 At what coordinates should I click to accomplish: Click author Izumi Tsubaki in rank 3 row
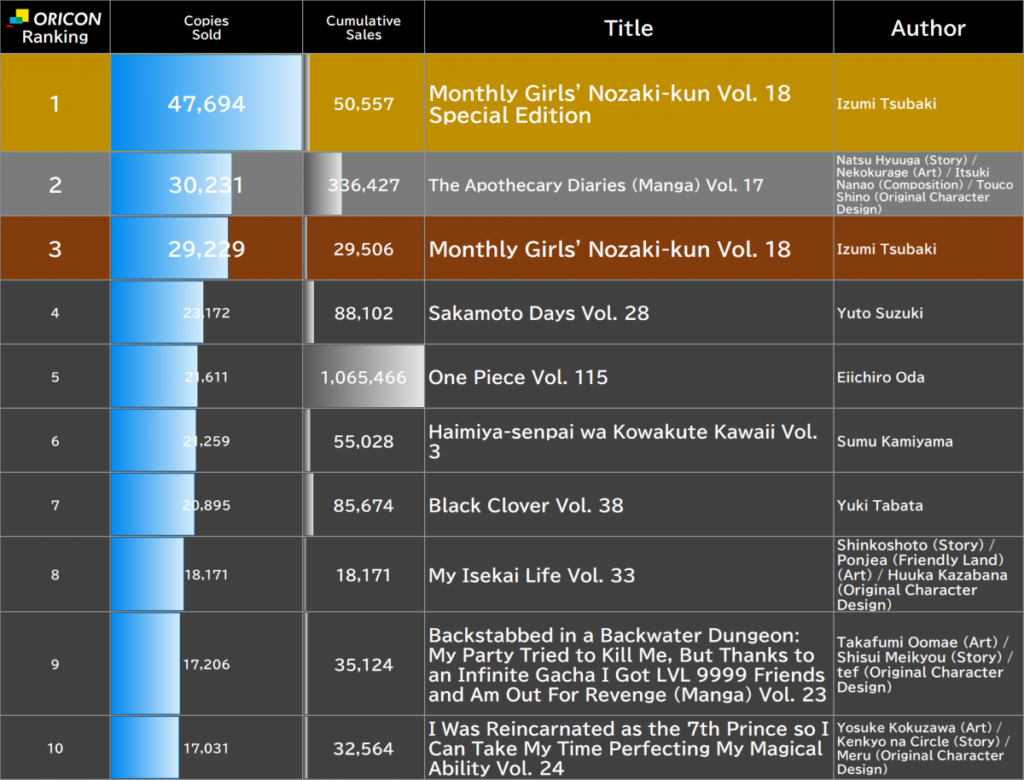click(x=886, y=249)
